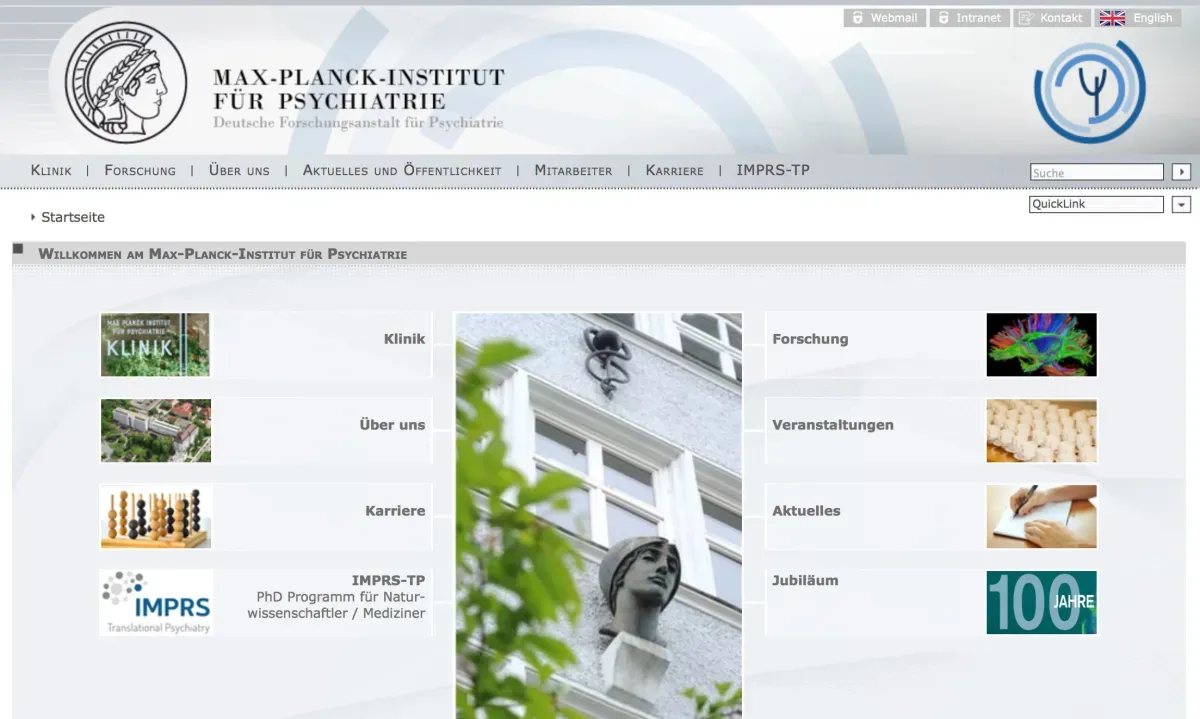Image resolution: width=1200 pixels, height=719 pixels.
Task: Click the Kontakt button in top bar
Action: click(1051, 18)
